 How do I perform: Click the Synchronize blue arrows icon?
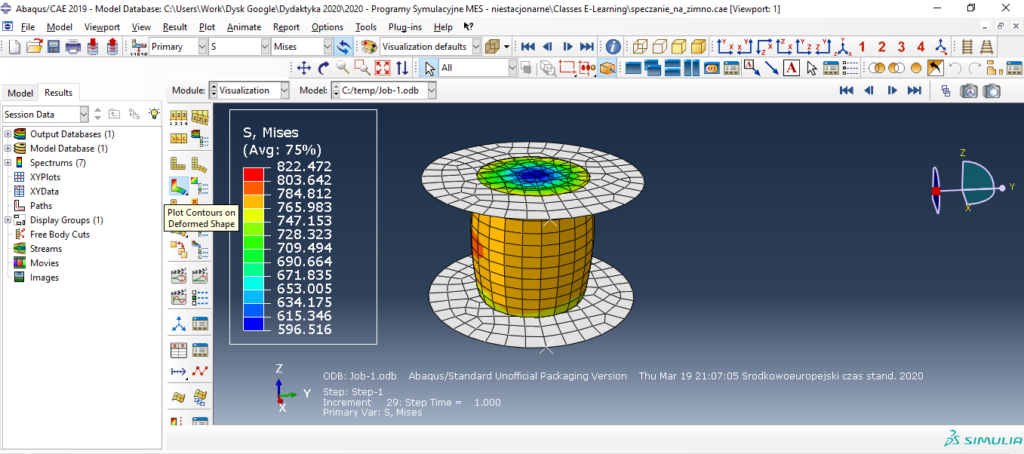tap(344, 47)
